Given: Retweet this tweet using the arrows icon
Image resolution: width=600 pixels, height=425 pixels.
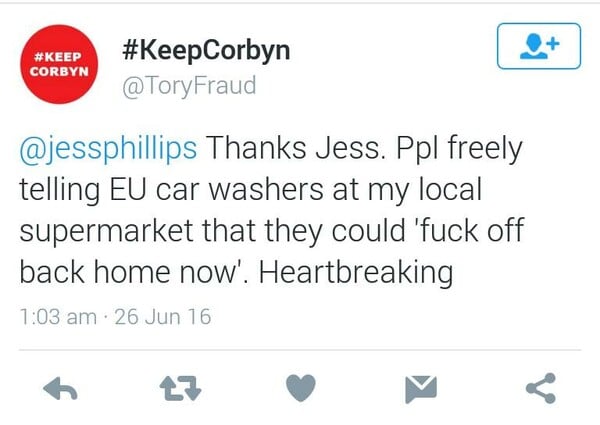Looking at the screenshot, I should click(x=180, y=388).
